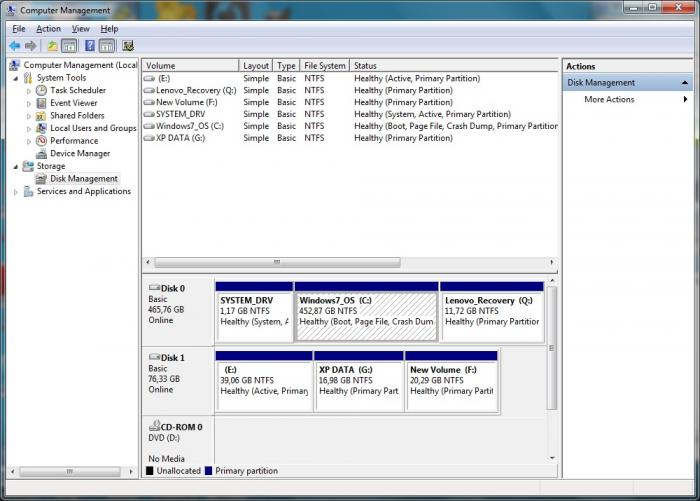Select the Device Manager icon
This screenshot has width=700, height=501.
(x=41, y=154)
